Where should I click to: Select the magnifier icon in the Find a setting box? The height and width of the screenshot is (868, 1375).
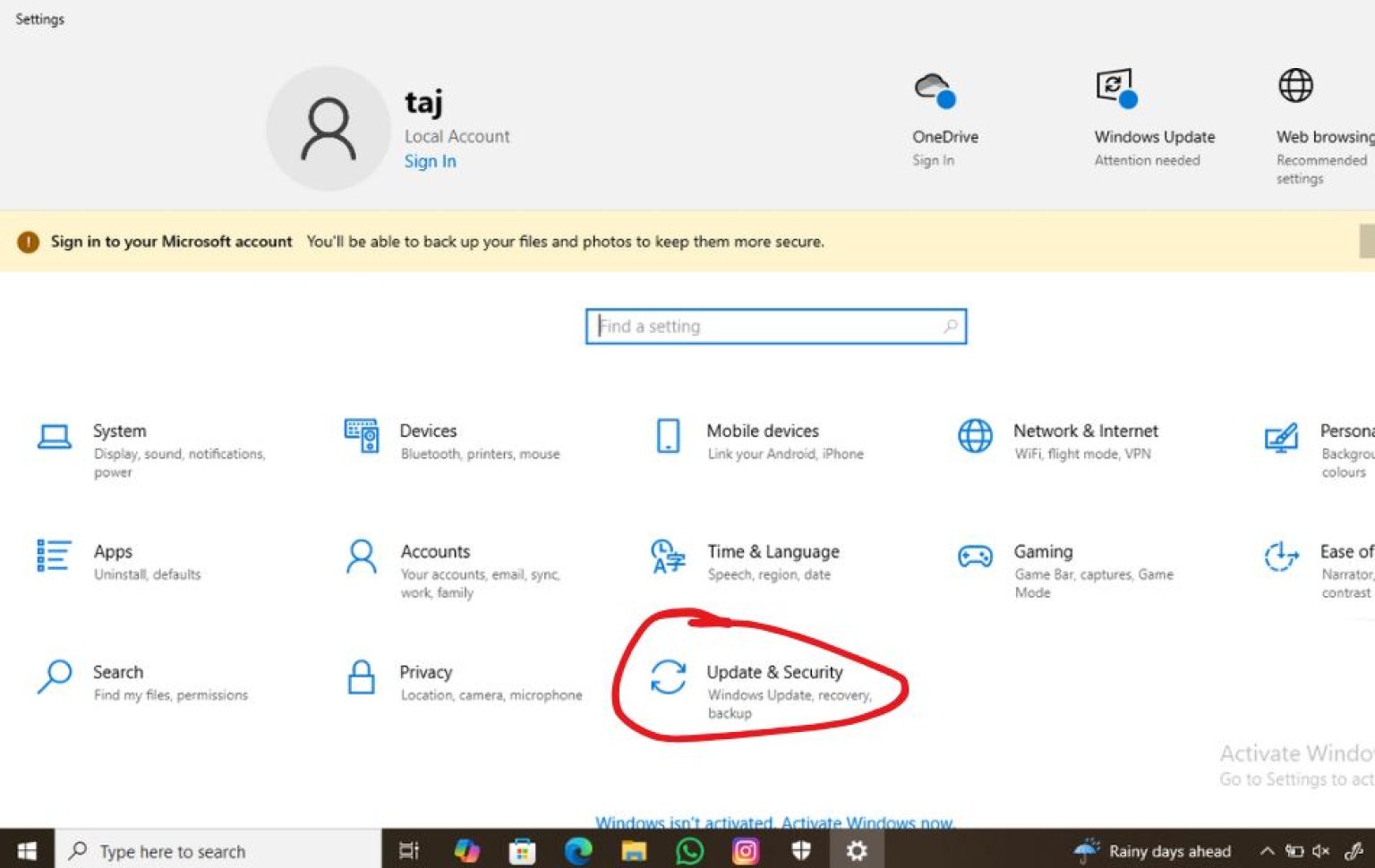951,327
